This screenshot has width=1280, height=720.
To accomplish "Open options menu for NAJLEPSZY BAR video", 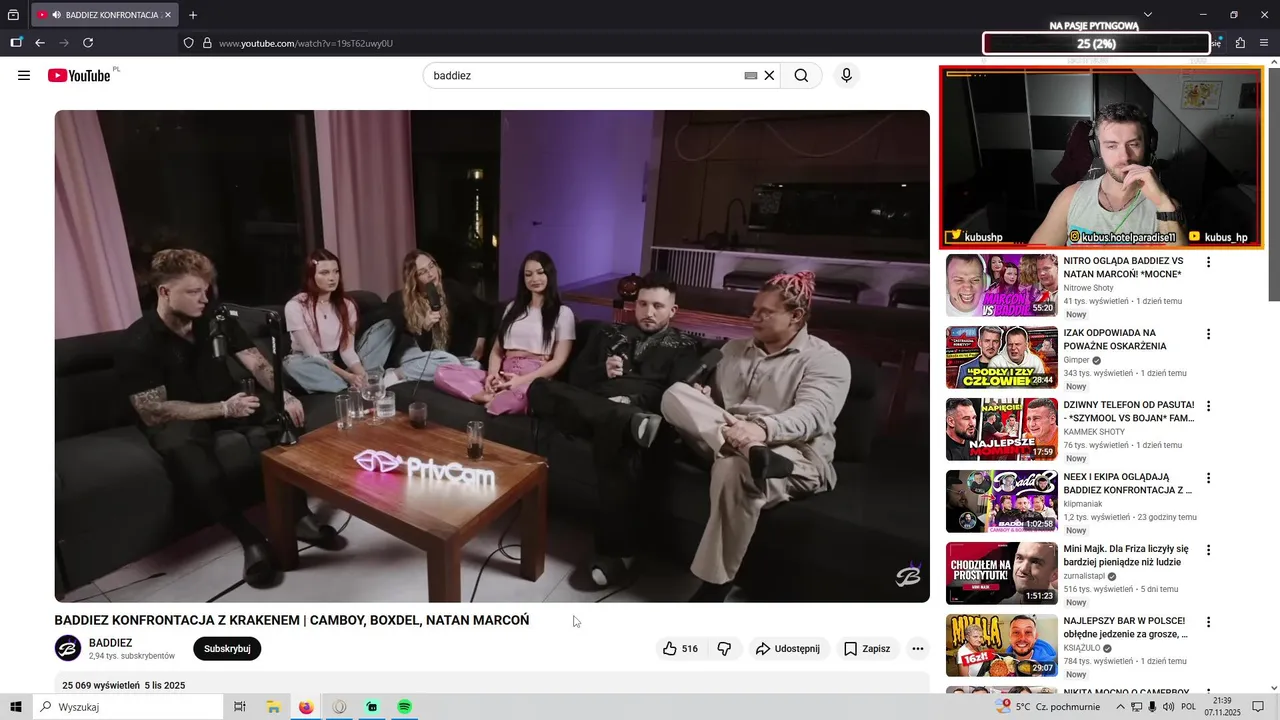I will [x=1208, y=622].
